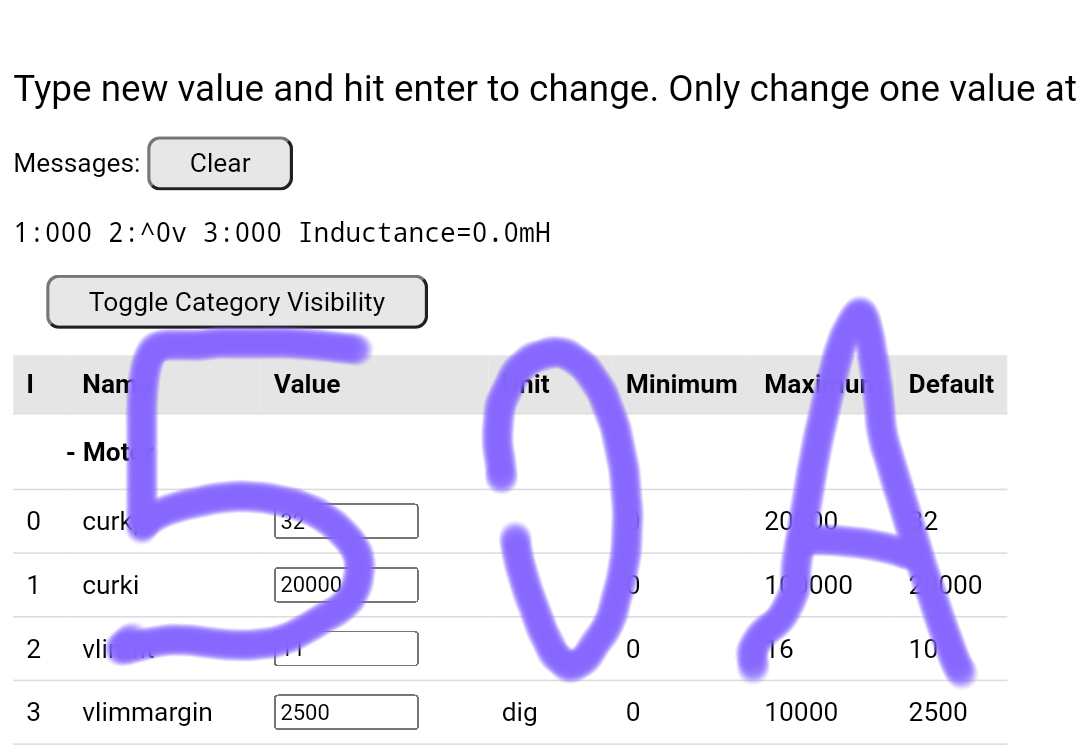Click the Toggle Category Visibility button
This screenshot has width=1080, height=750.
[x=237, y=302]
